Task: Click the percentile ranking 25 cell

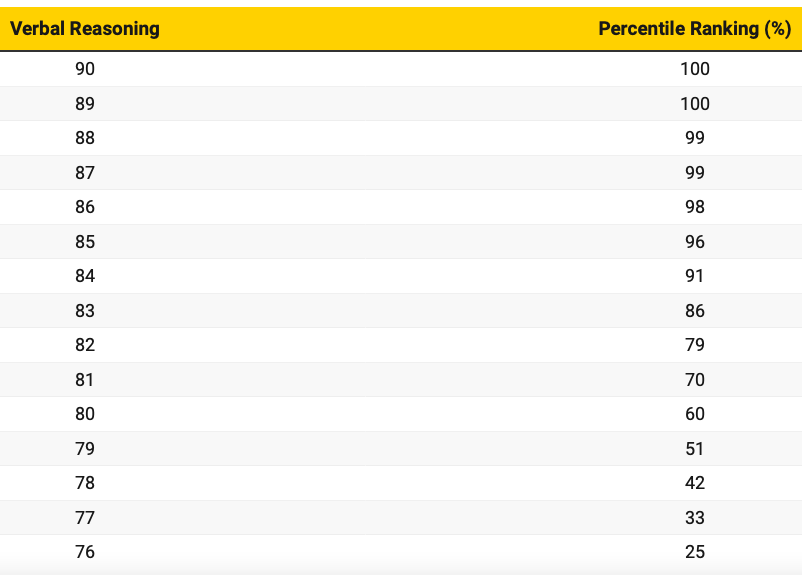Action: pyautogui.click(x=694, y=552)
